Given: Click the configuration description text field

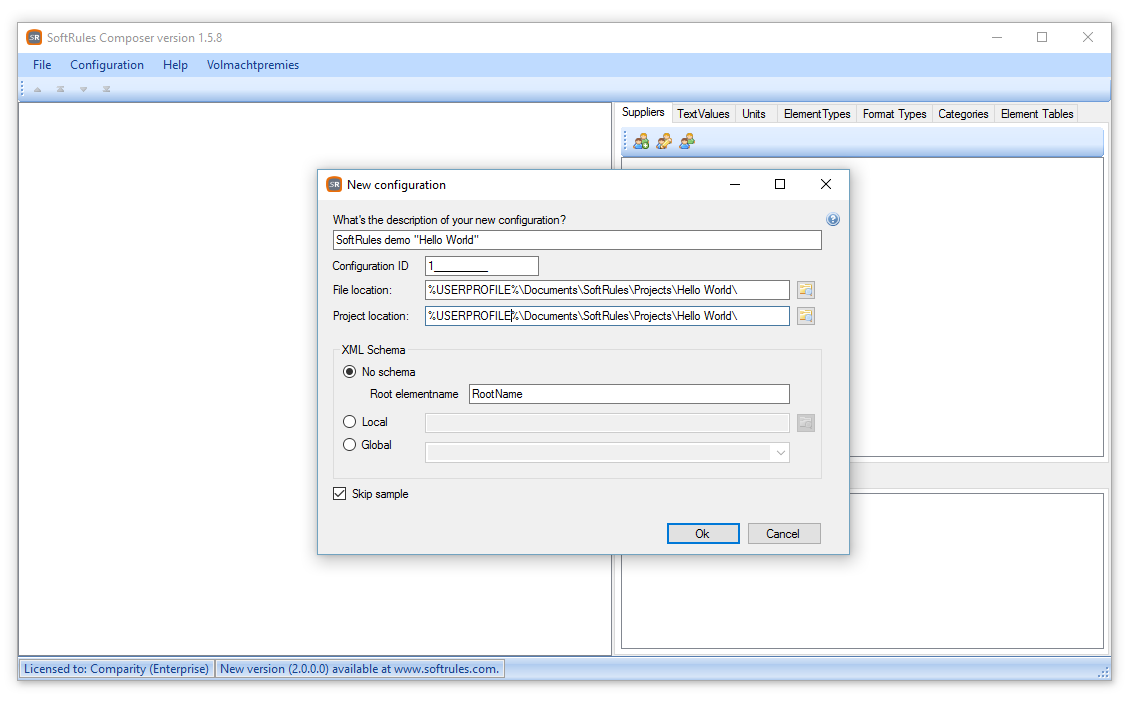Looking at the screenshot, I should 577,240.
